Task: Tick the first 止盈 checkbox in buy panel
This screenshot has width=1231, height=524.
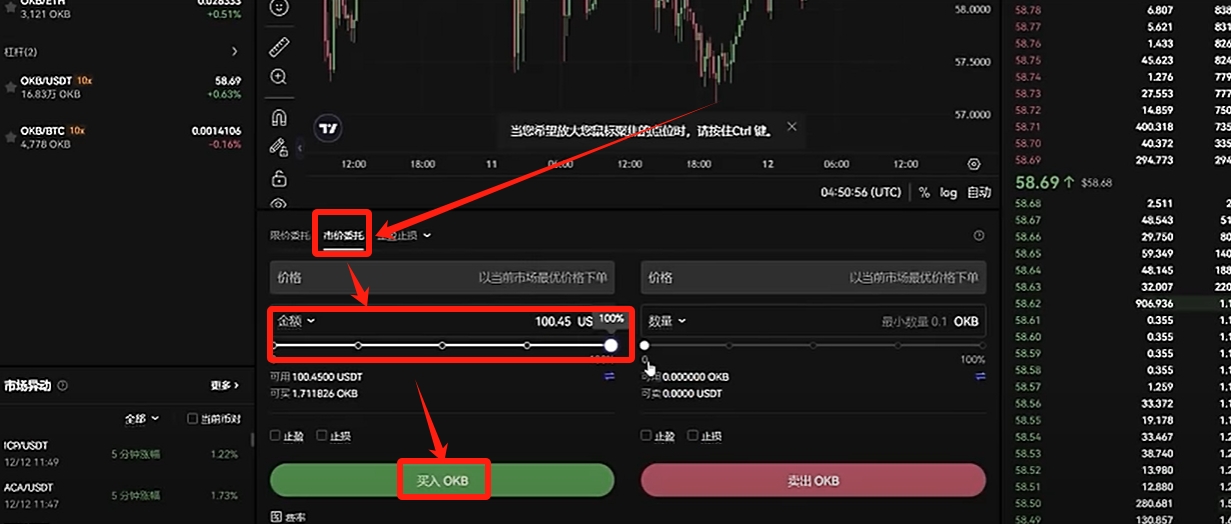Action: (275, 436)
